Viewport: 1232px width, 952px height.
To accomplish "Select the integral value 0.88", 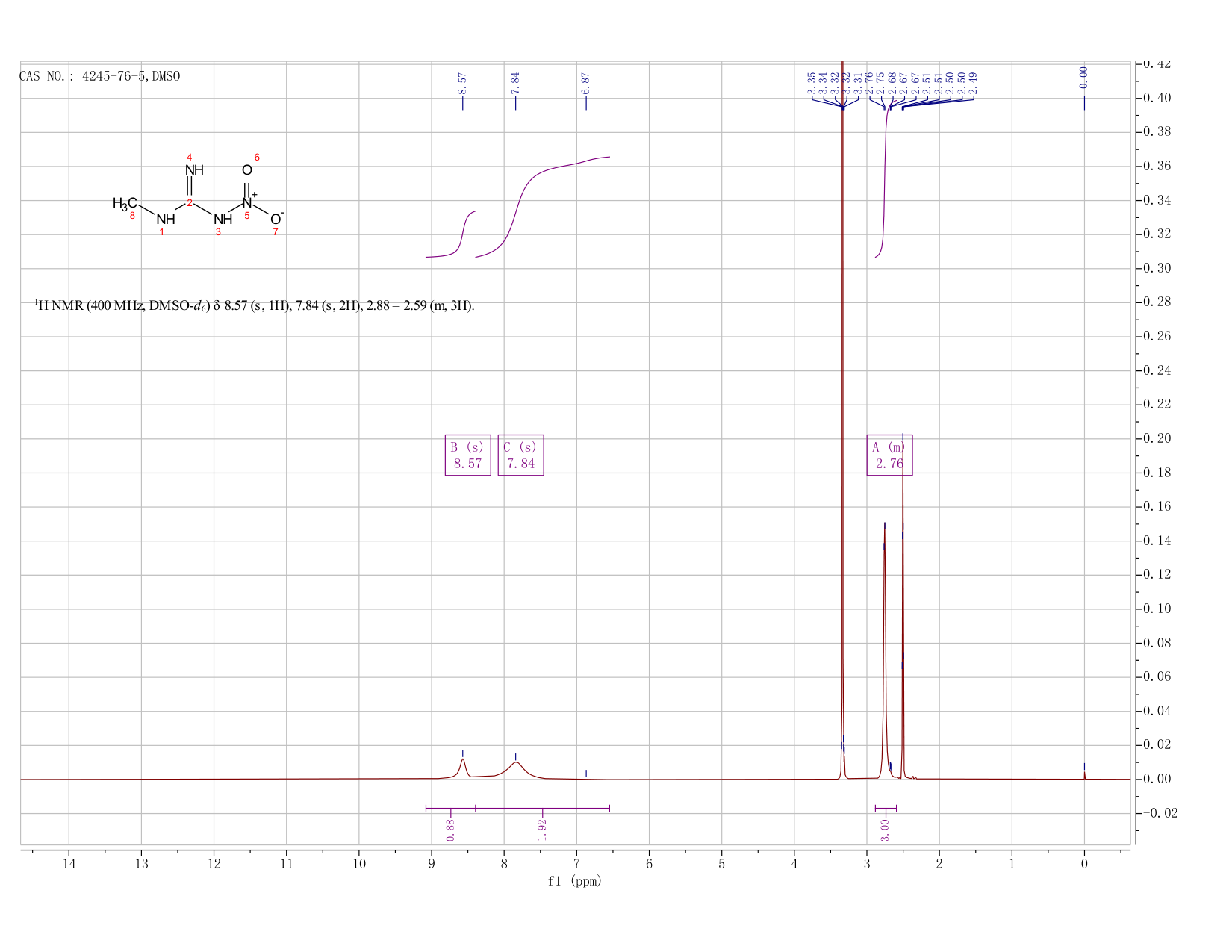I will (450, 830).
